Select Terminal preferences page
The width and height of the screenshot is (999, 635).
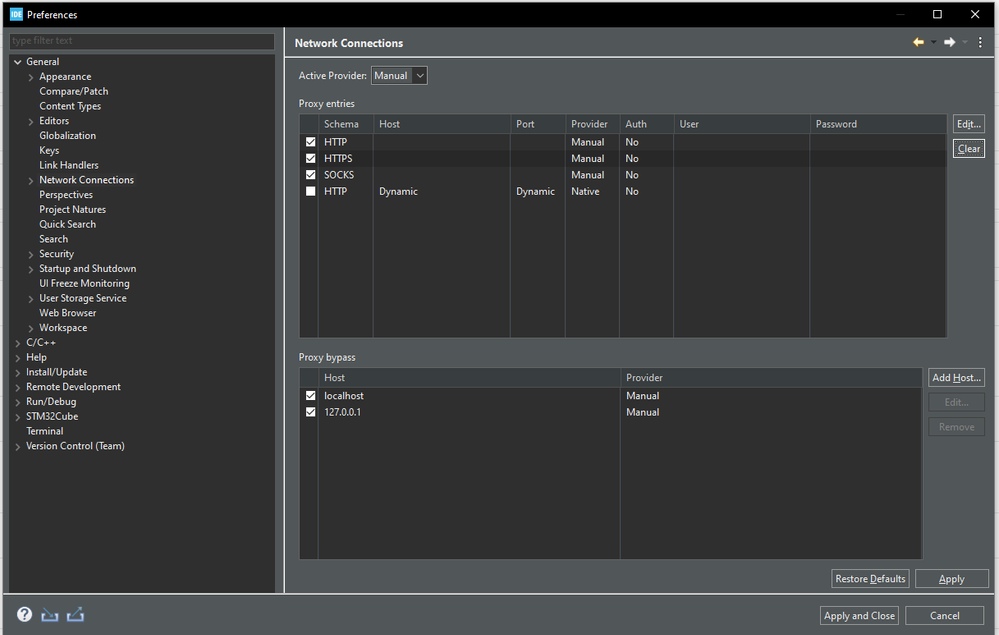tap(45, 431)
